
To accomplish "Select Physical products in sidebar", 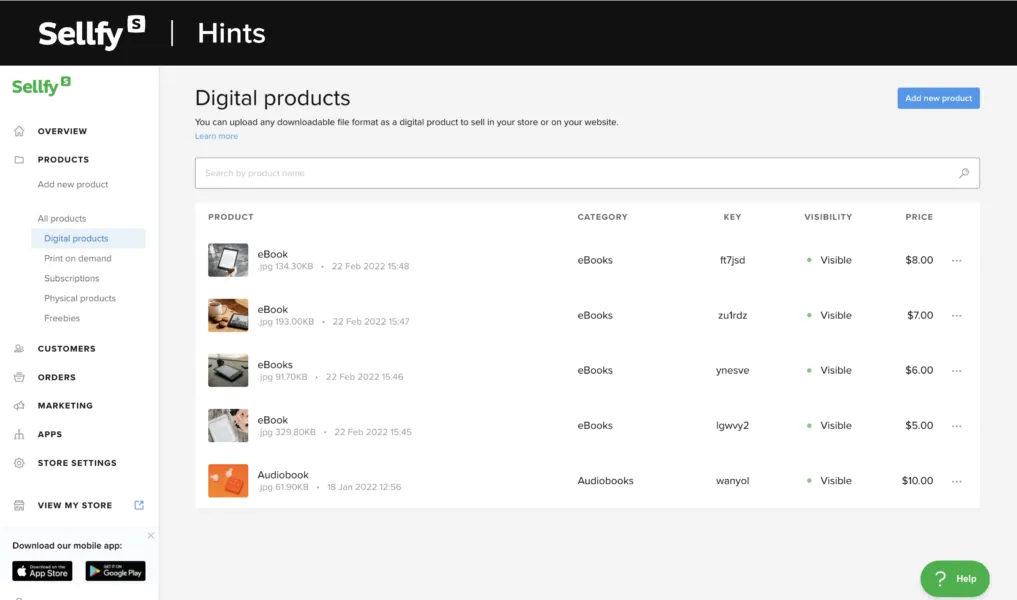I will (x=80, y=298).
